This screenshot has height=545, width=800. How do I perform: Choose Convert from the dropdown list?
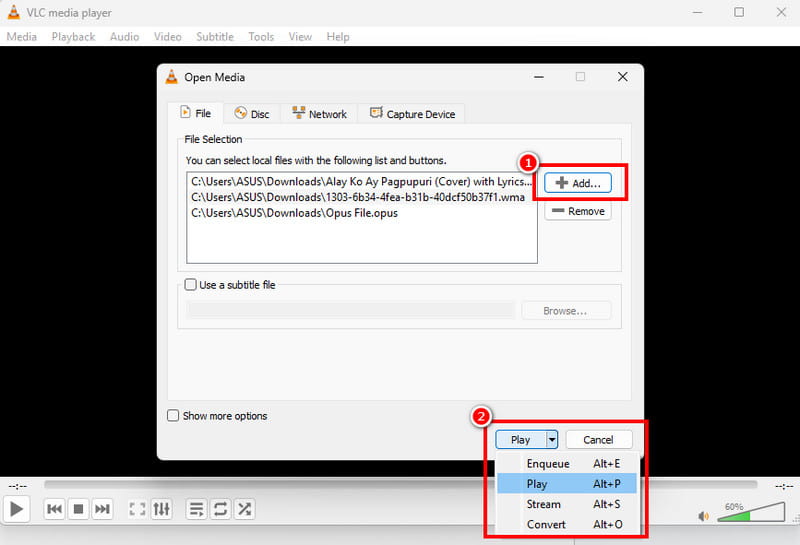546,524
